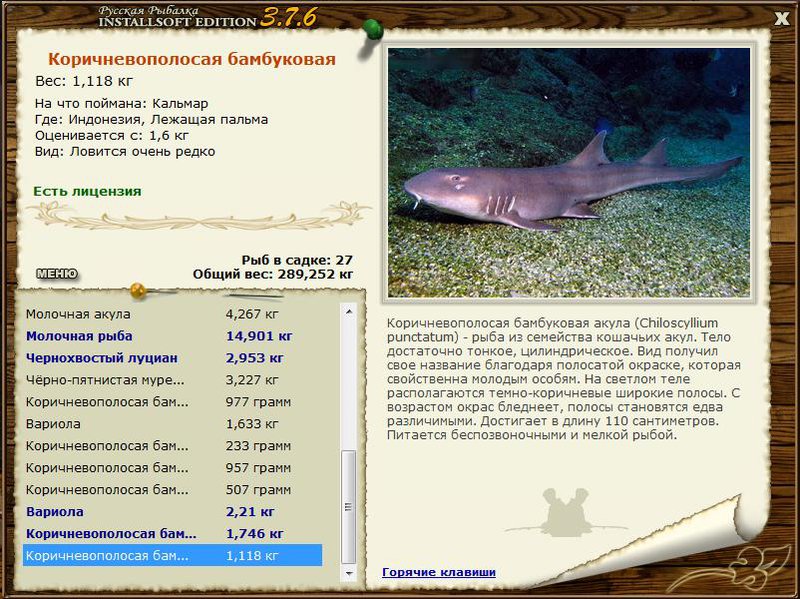
Task: Click 'Где: Индонезия, Лежащая пальма' line
Action: (x=152, y=120)
